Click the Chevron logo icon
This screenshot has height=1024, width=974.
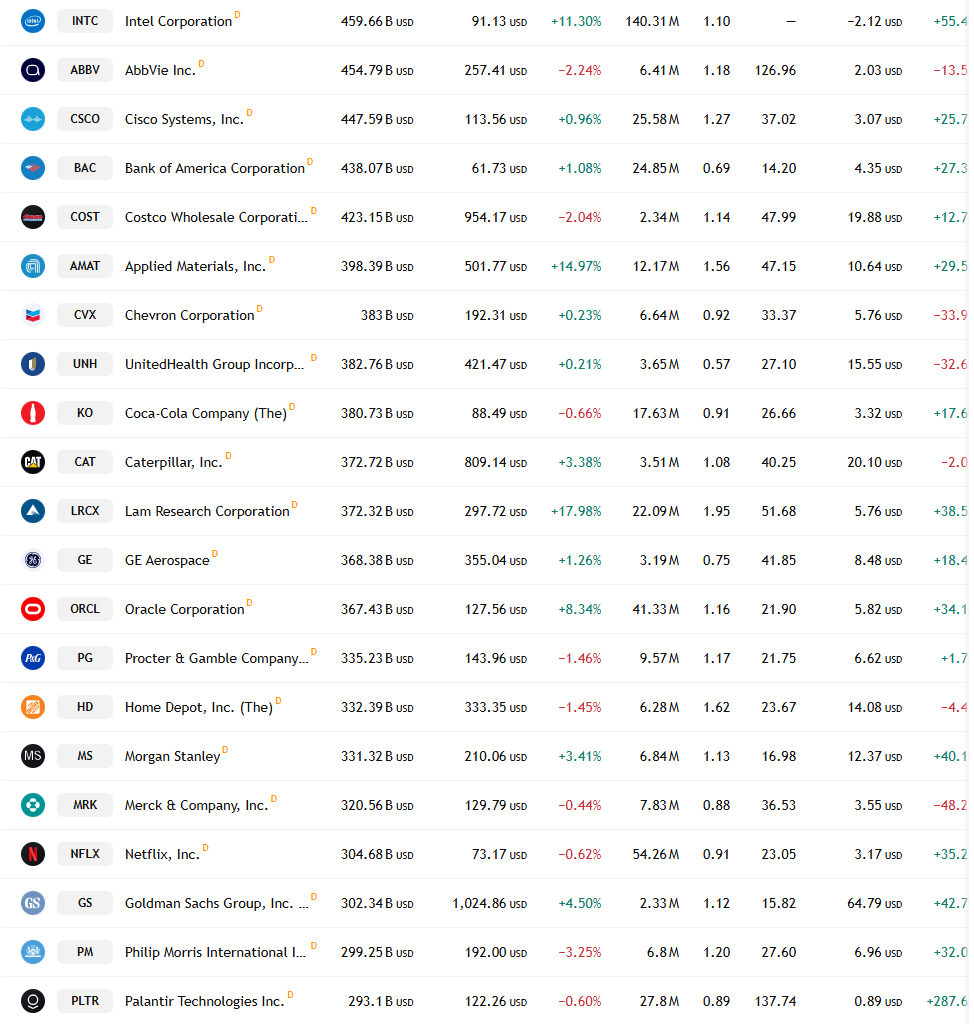(33, 315)
